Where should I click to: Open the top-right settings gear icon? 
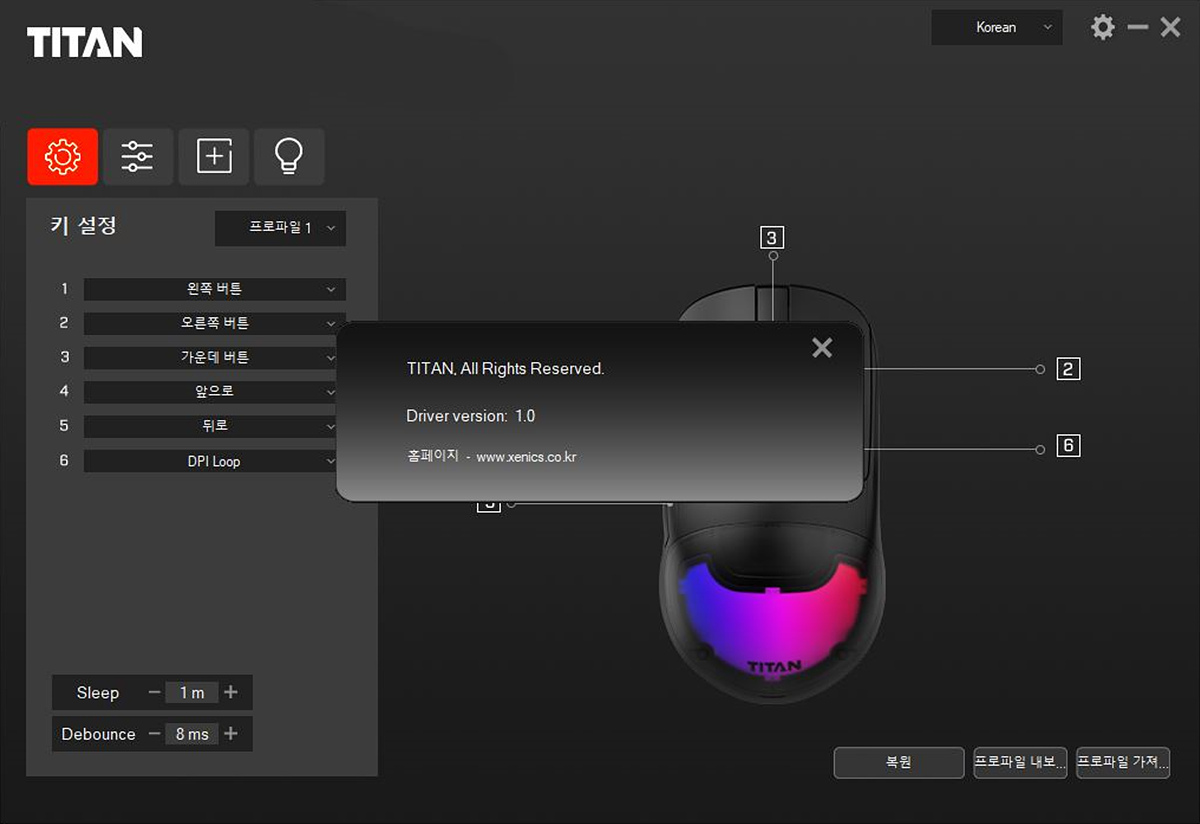click(x=1102, y=27)
